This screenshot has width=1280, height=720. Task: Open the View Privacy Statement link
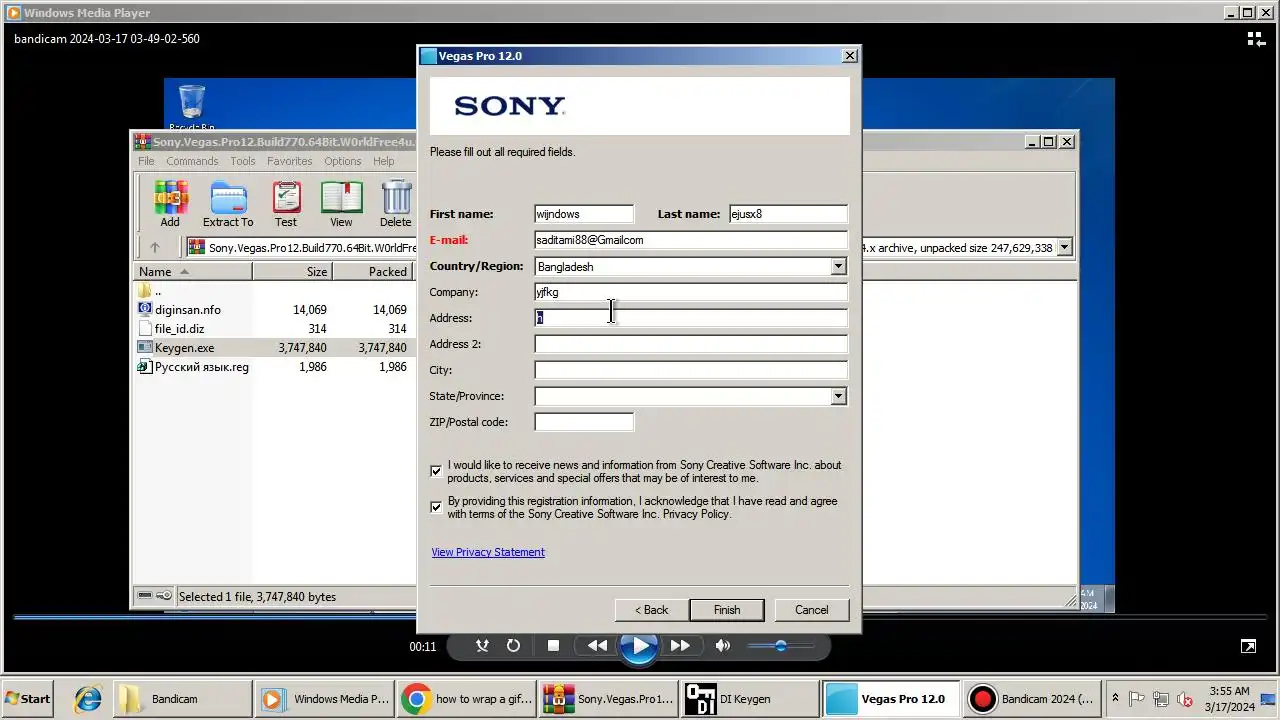pos(488,552)
